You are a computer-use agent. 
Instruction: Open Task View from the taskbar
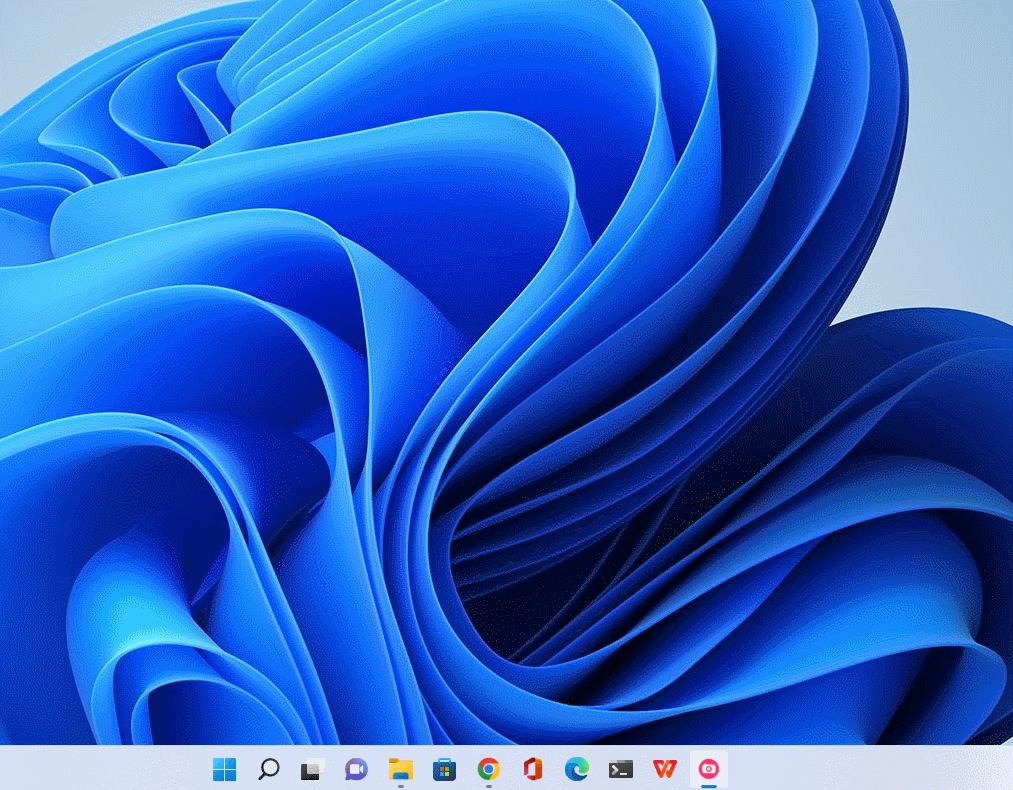click(x=312, y=769)
